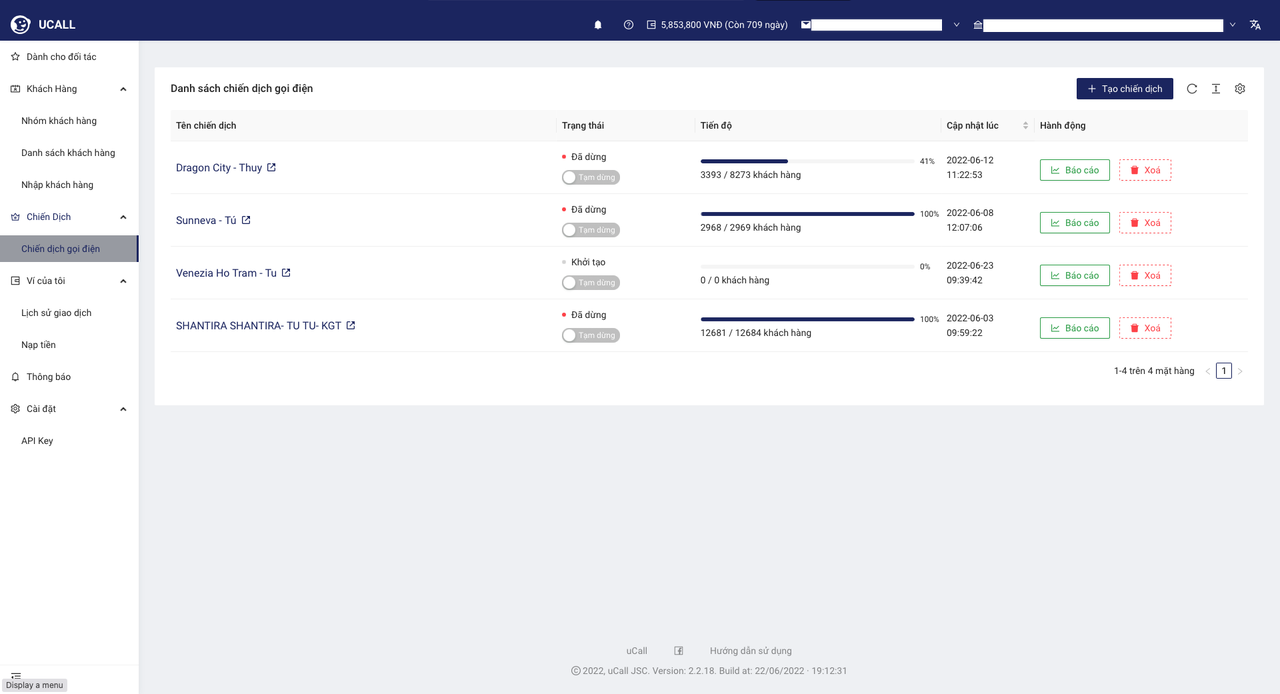
Task: Open Hướng dẫn sử dụng footer link
Action: 751,651
